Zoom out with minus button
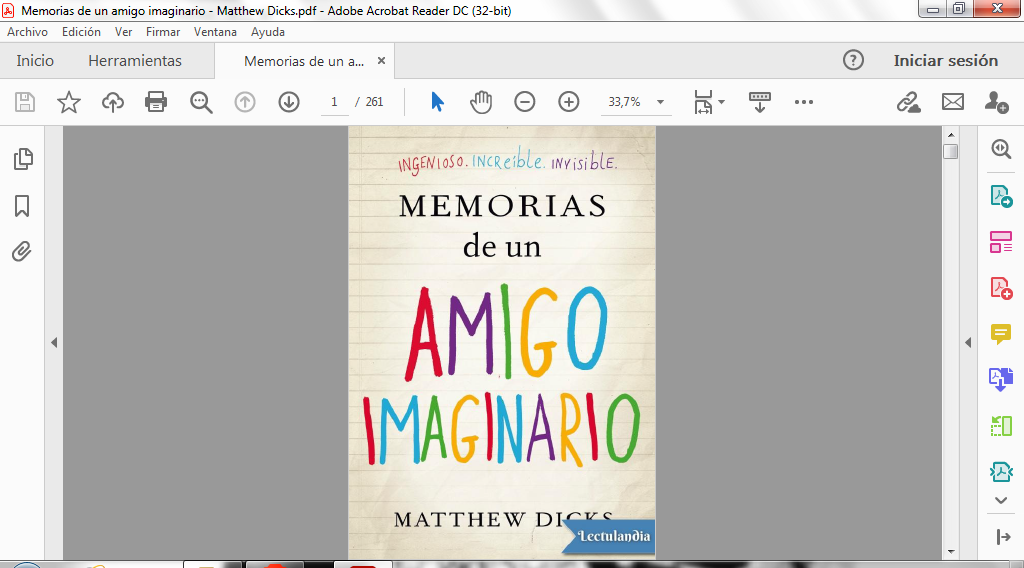Image resolution: width=1024 pixels, height=568 pixels. 524,102
